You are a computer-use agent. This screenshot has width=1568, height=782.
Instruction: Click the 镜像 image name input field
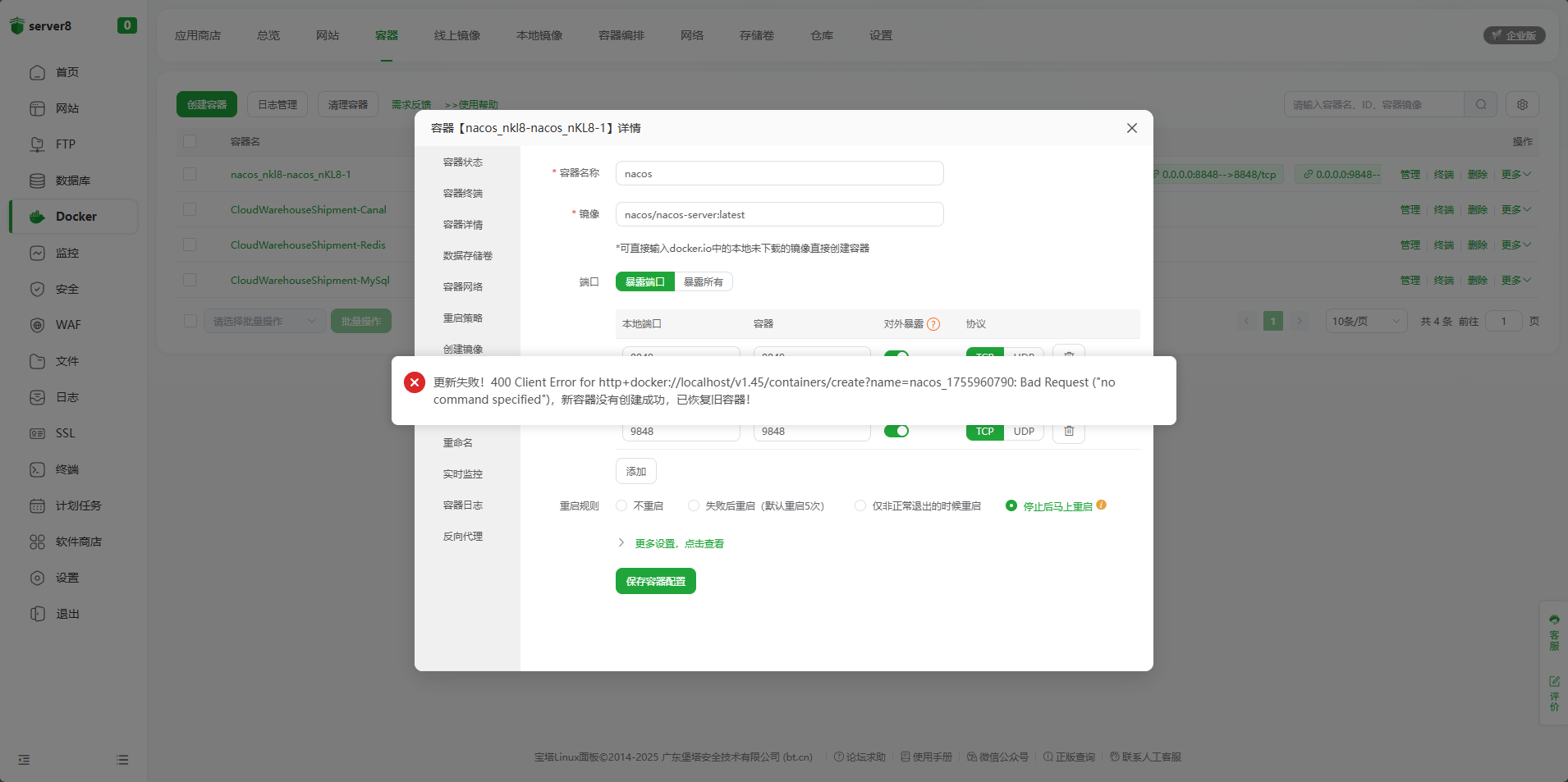[780, 214]
